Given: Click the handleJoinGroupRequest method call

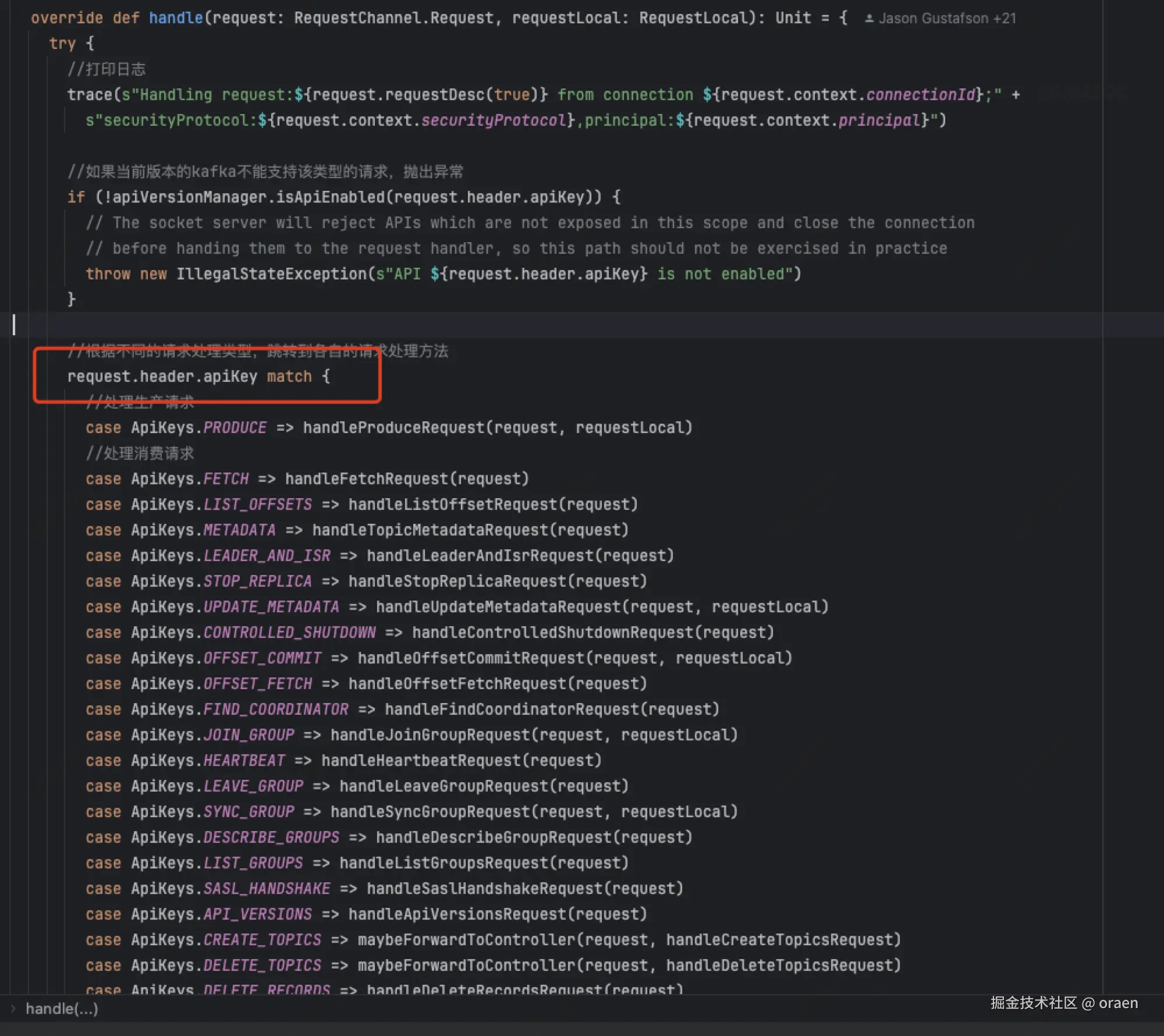Looking at the screenshot, I should pyautogui.click(x=430, y=735).
